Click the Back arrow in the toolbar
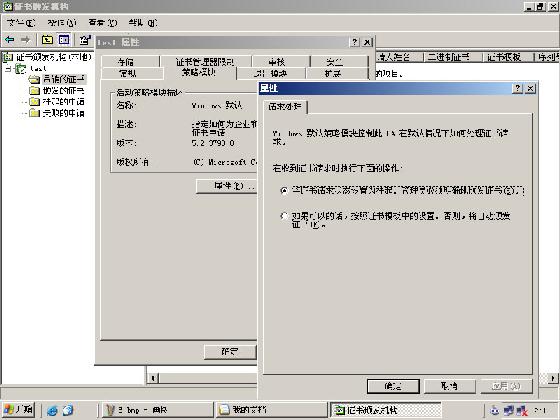 [10, 40]
